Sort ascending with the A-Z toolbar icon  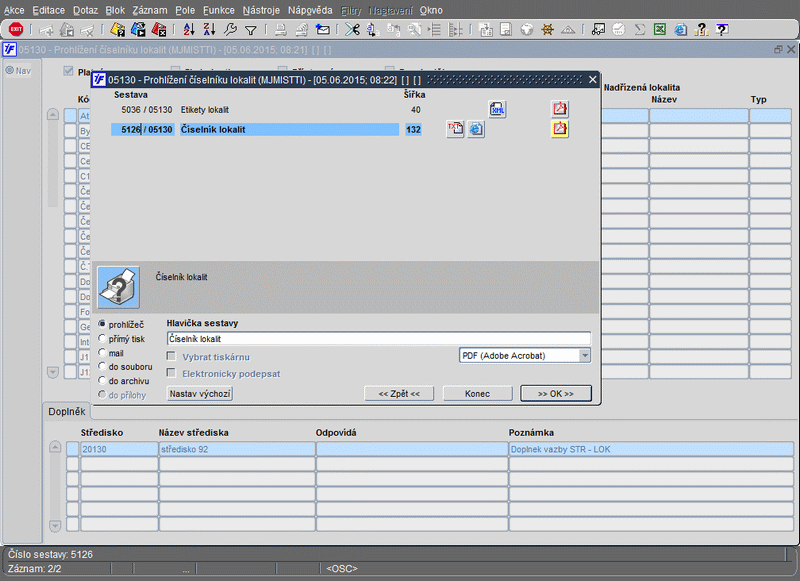tap(189, 29)
